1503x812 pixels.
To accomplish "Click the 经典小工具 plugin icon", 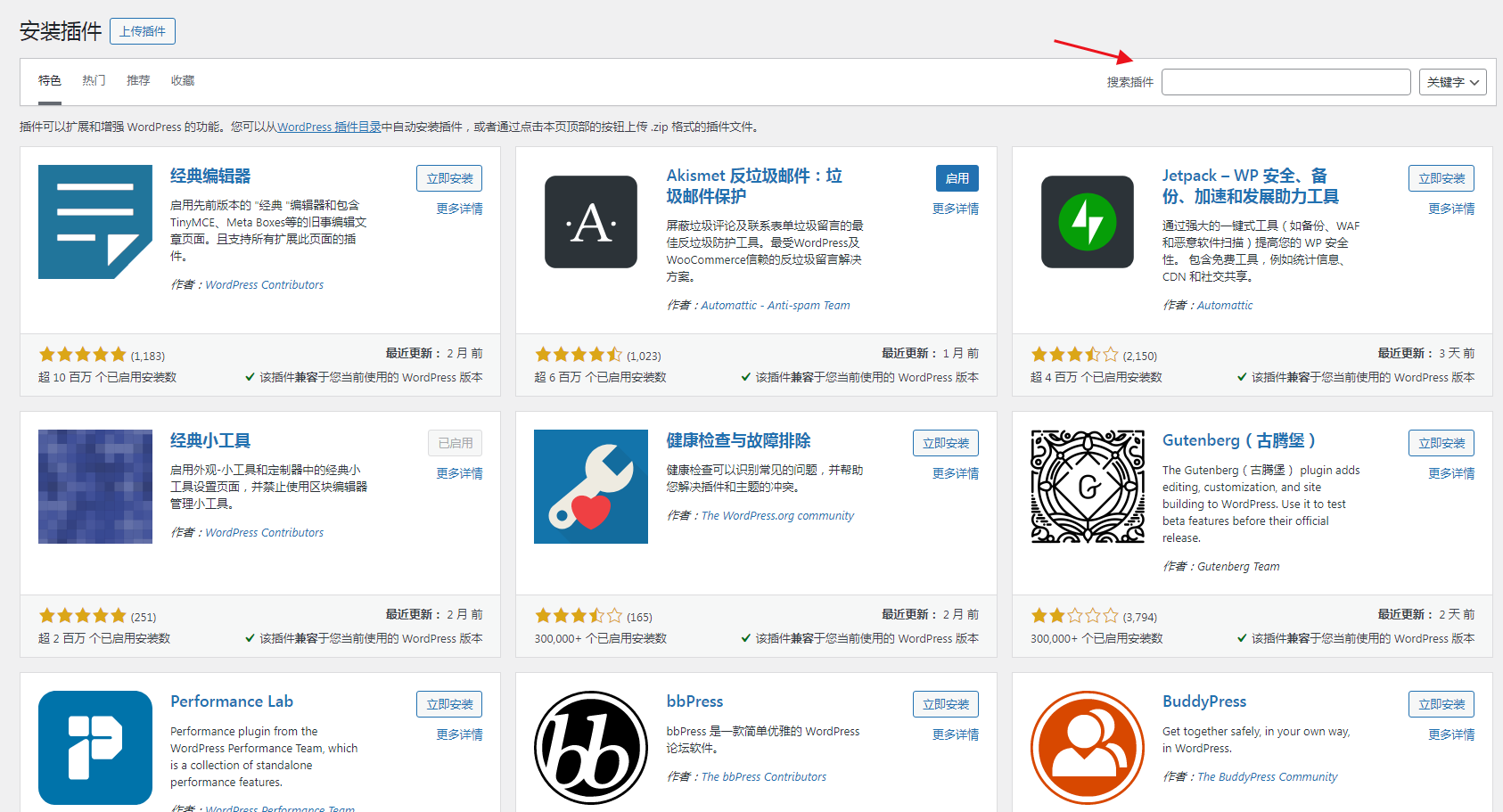I will (95, 487).
